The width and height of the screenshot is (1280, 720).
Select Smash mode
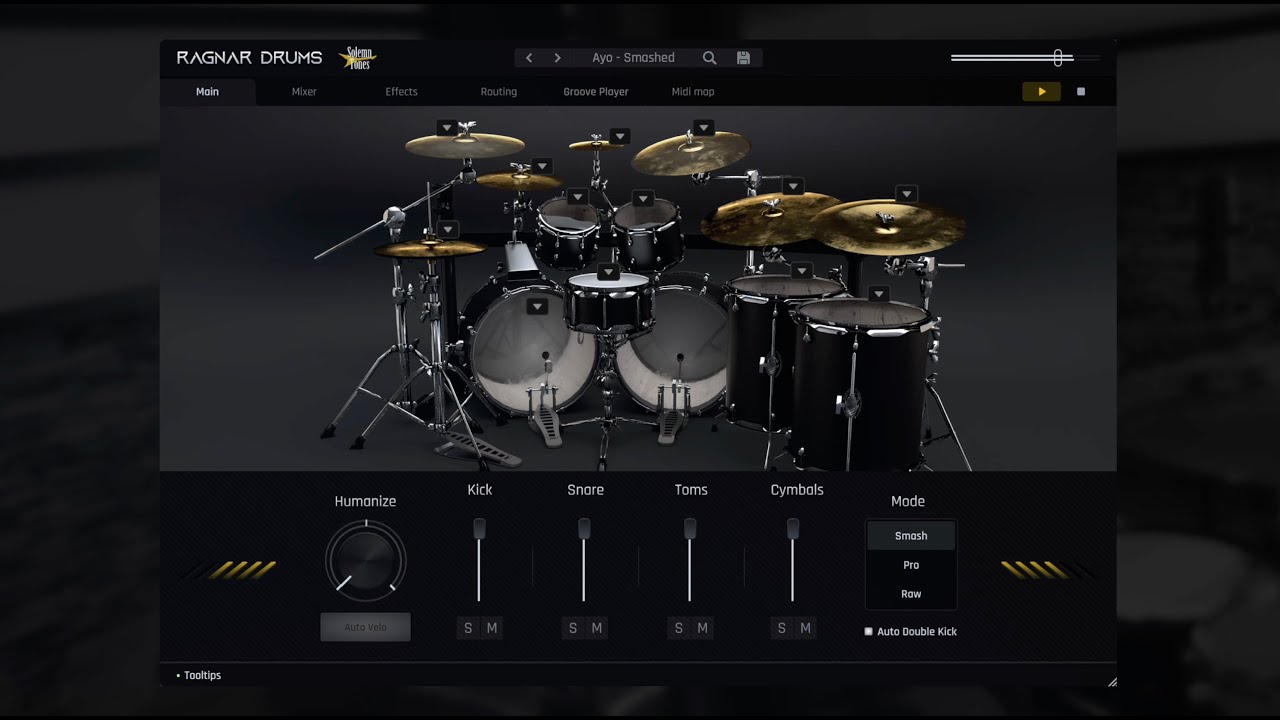tap(911, 536)
